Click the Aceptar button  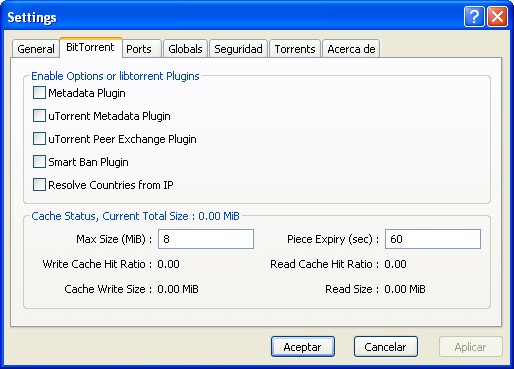click(x=303, y=347)
